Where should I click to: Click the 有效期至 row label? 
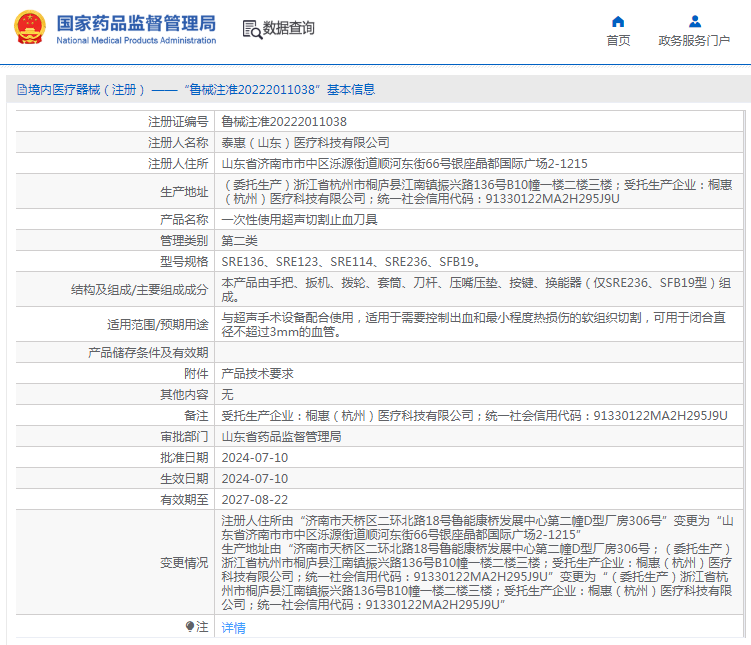coord(184,500)
